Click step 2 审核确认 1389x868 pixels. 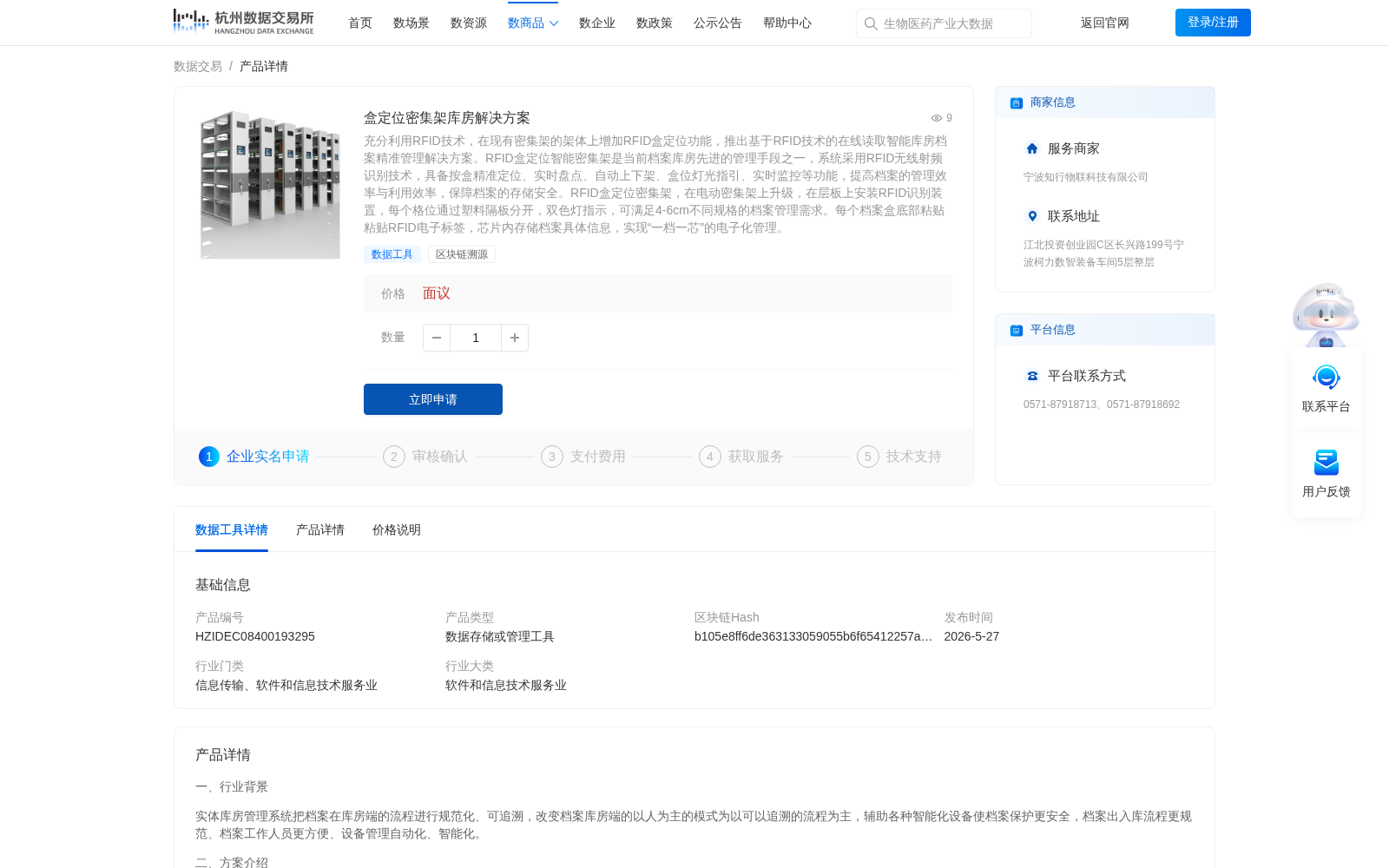425,457
